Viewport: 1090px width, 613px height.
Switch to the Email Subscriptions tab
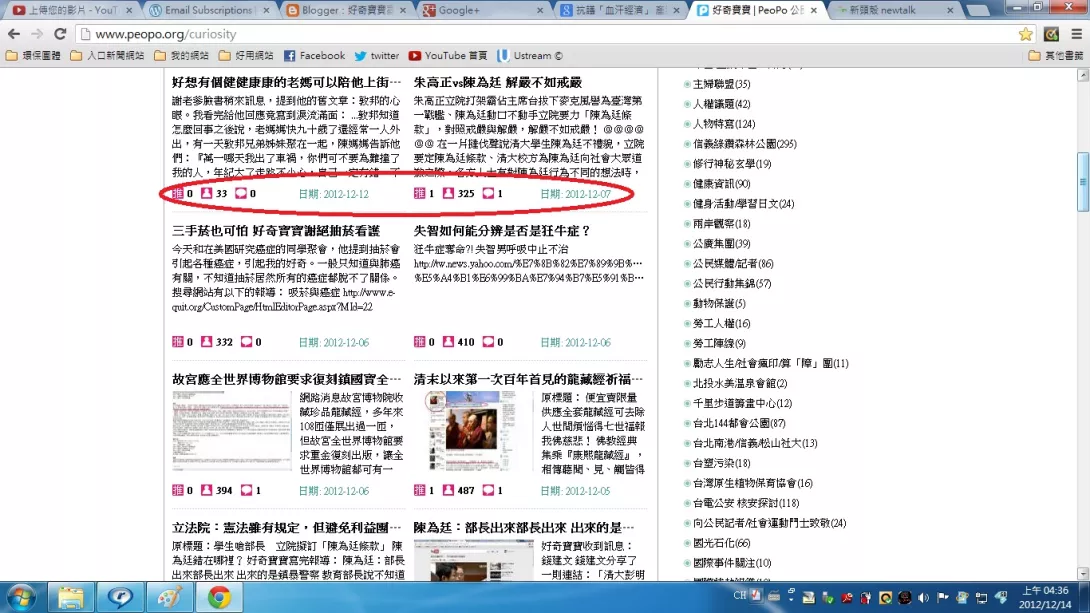[209, 10]
